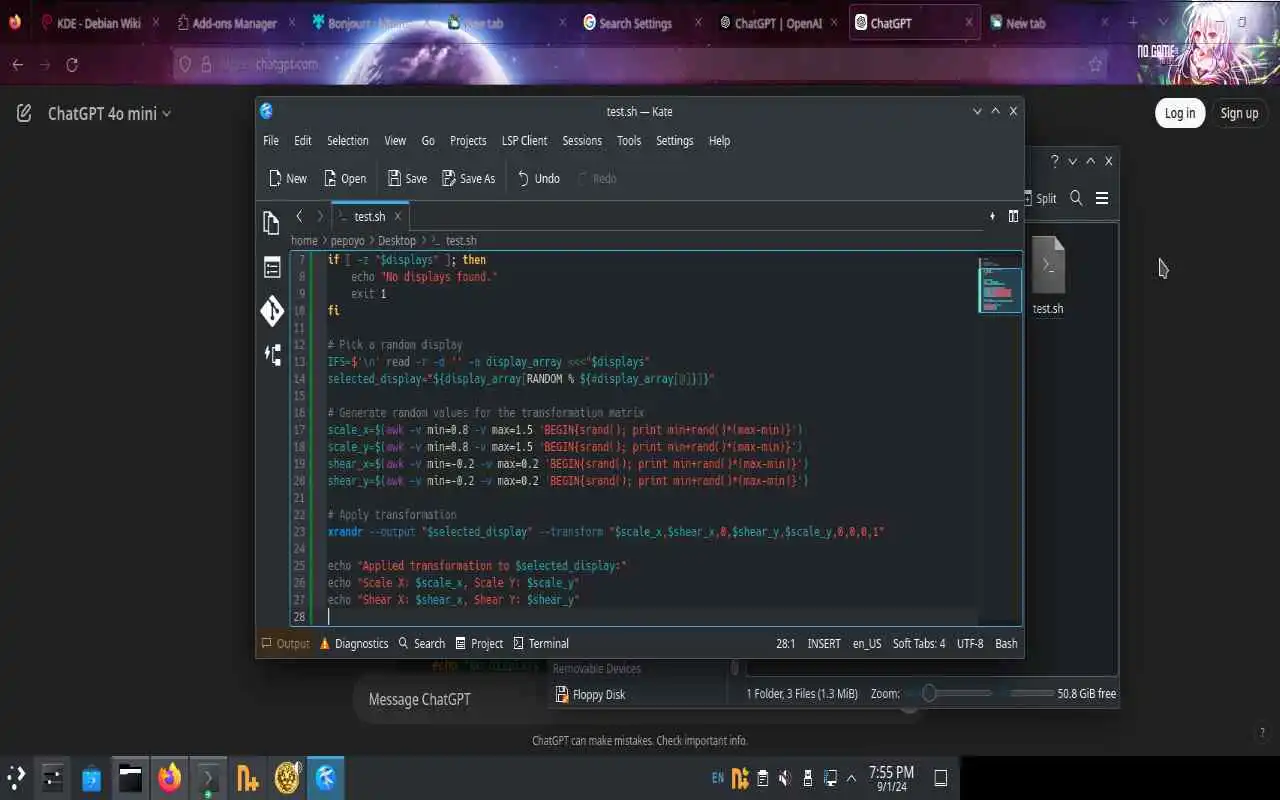The width and height of the screenshot is (1280, 800).
Task: Close the test.sh tab
Action: click(x=397, y=216)
